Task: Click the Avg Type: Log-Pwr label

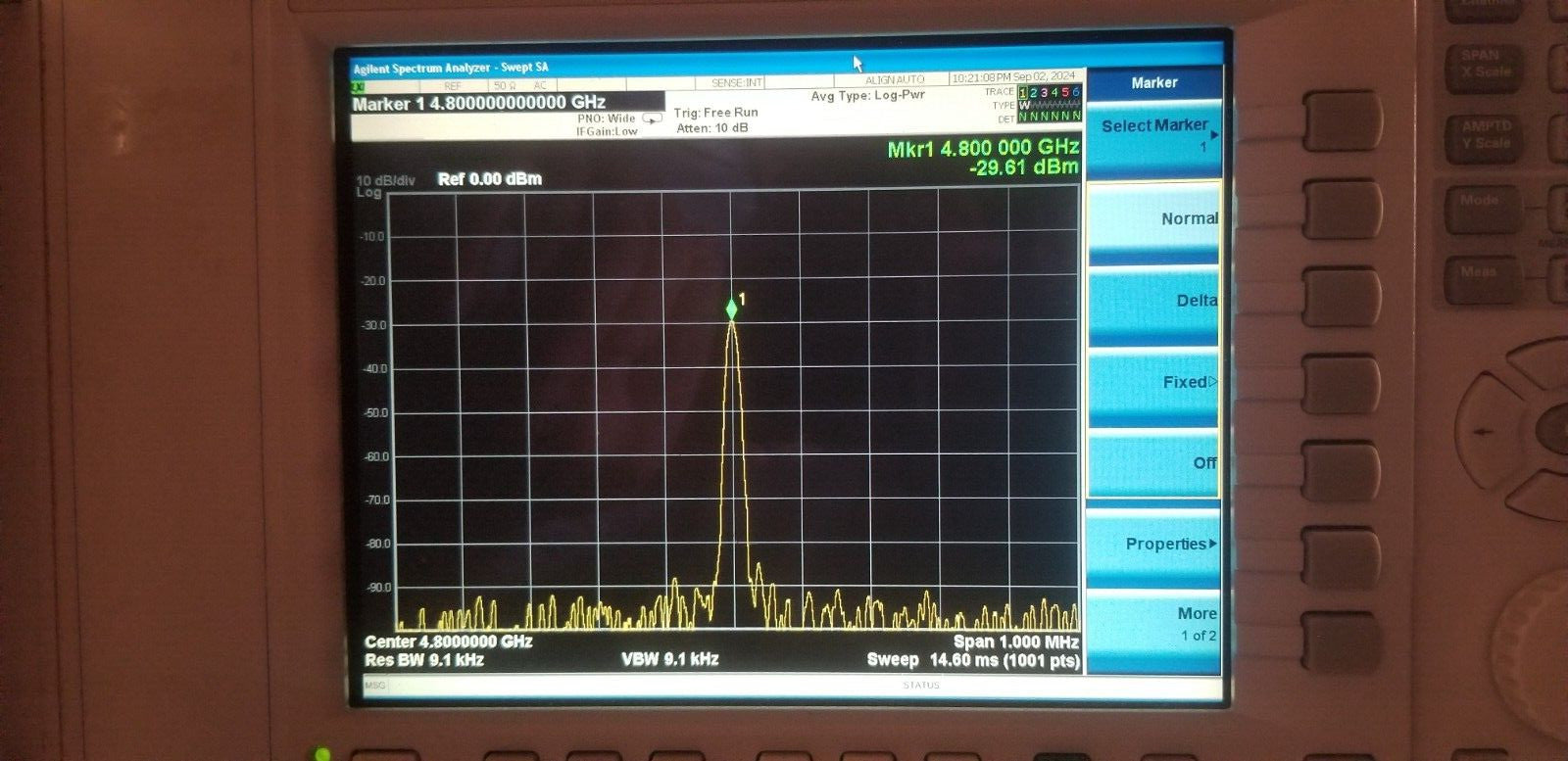Action: click(867, 96)
